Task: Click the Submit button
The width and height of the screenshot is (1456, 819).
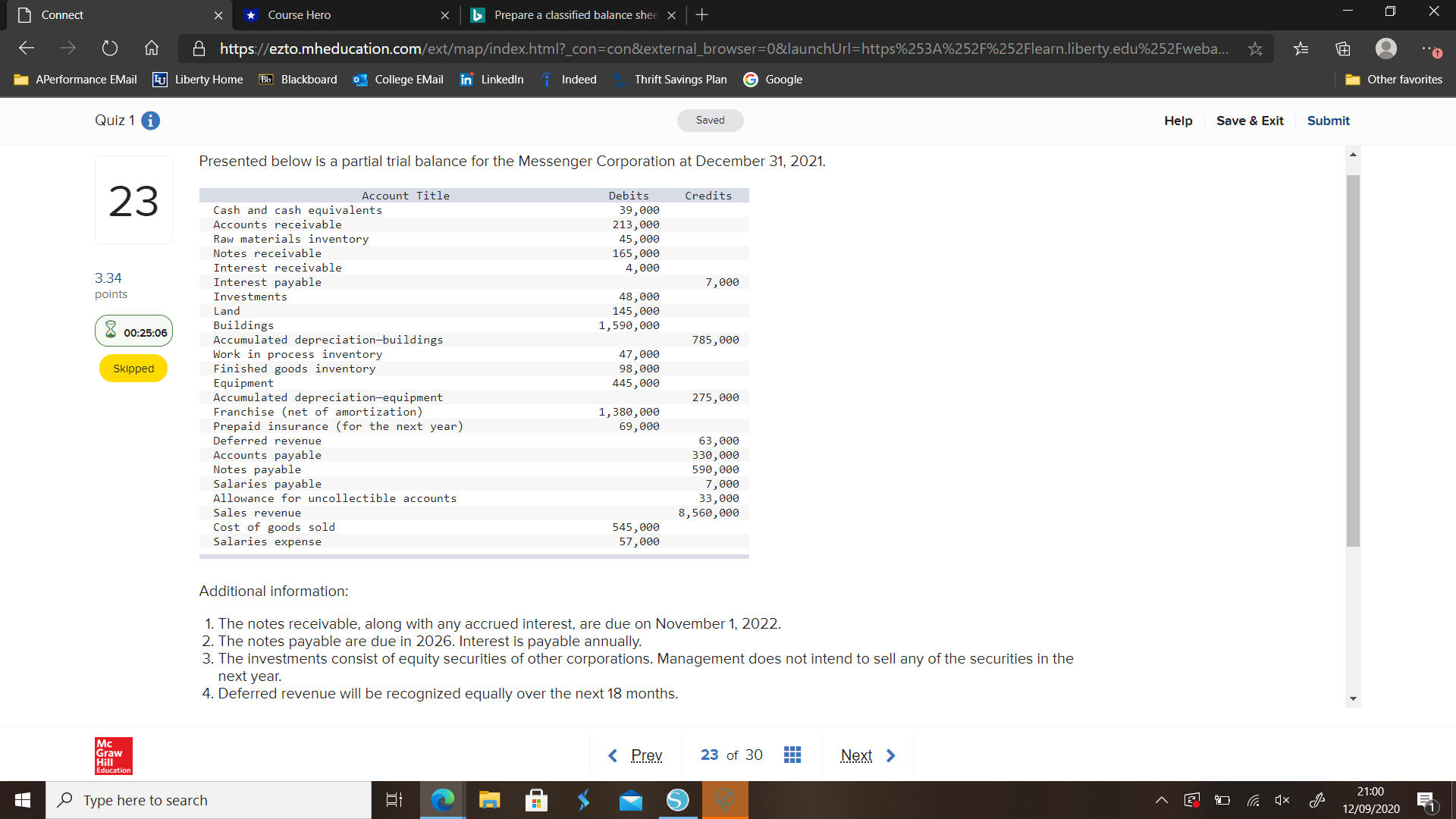Action: coord(1328,120)
